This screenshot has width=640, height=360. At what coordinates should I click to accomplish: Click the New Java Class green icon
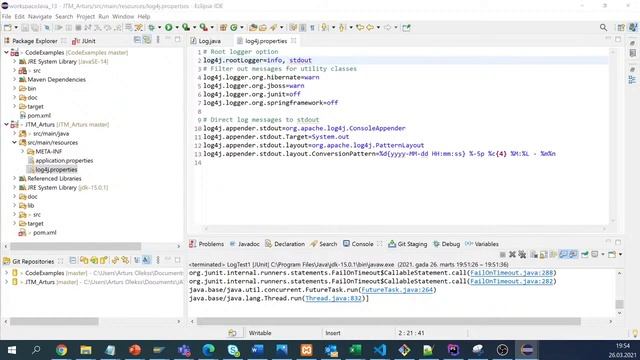(234, 27)
